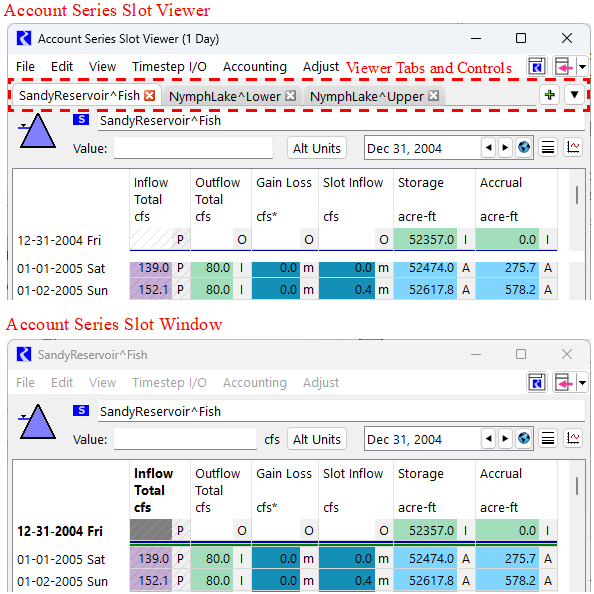
Task: Click the plot graph icon in the bottom window
Action: tap(573, 438)
